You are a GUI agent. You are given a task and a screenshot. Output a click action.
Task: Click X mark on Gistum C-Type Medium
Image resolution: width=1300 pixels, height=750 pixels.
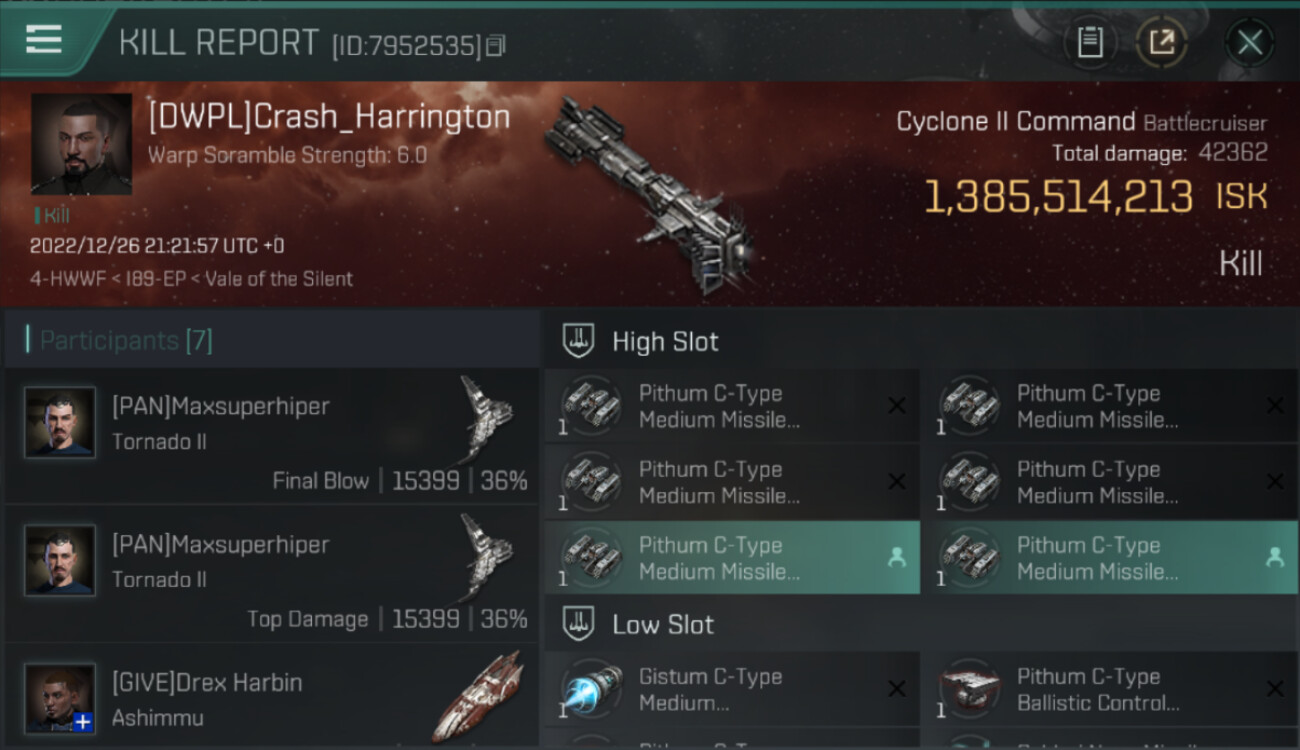896,688
